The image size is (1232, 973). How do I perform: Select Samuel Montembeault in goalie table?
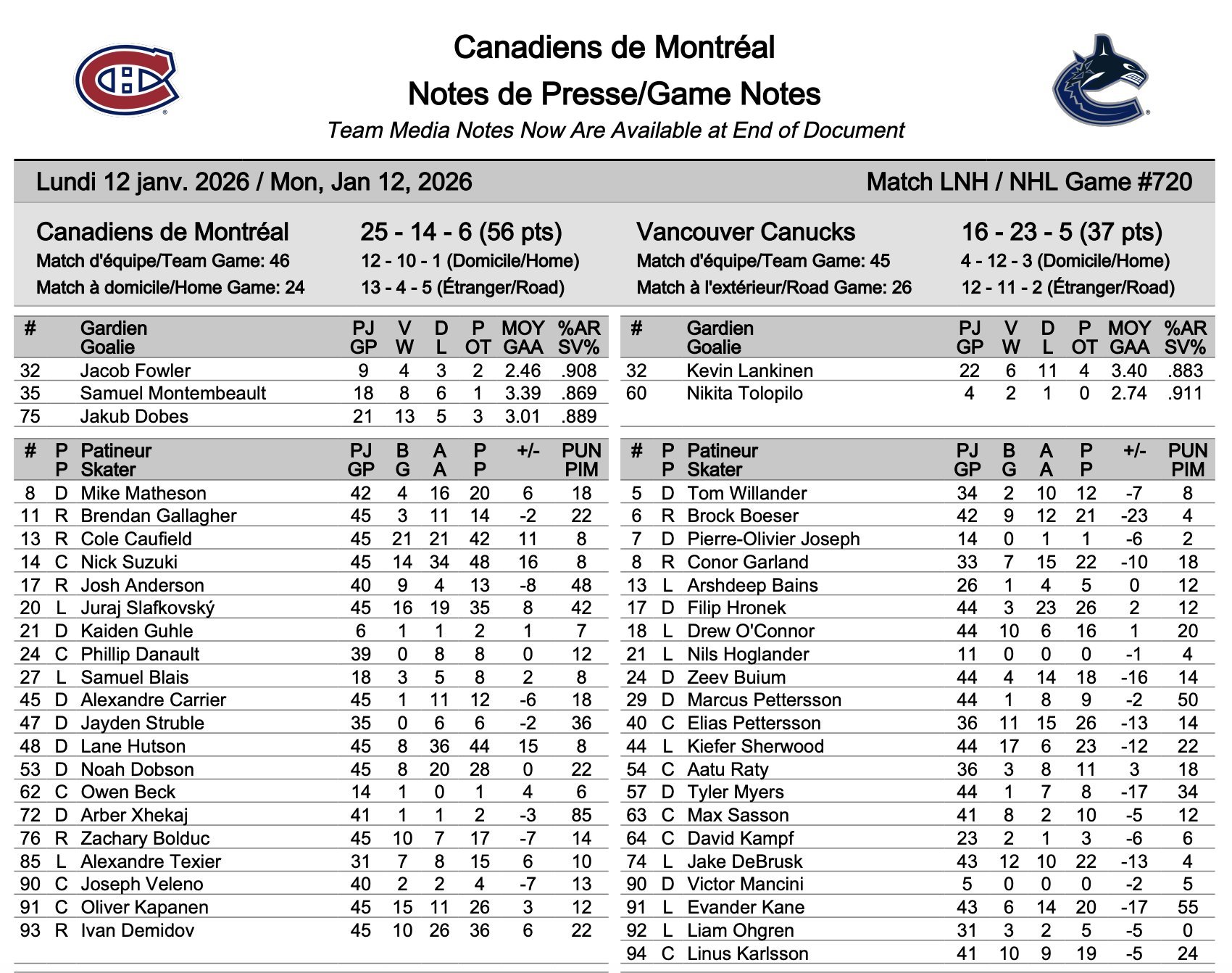[x=172, y=393]
